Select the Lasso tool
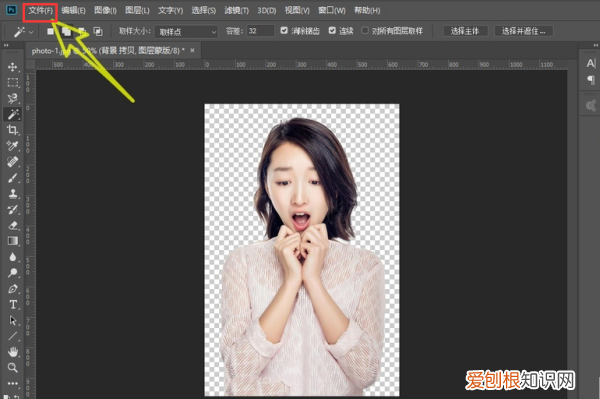 [13, 98]
